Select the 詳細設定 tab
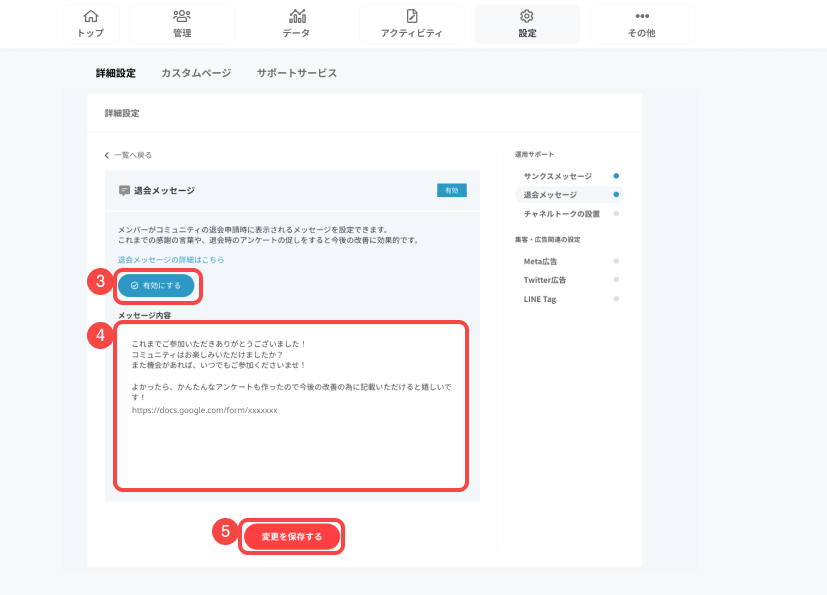This screenshot has width=827, height=595. click(x=115, y=73)
